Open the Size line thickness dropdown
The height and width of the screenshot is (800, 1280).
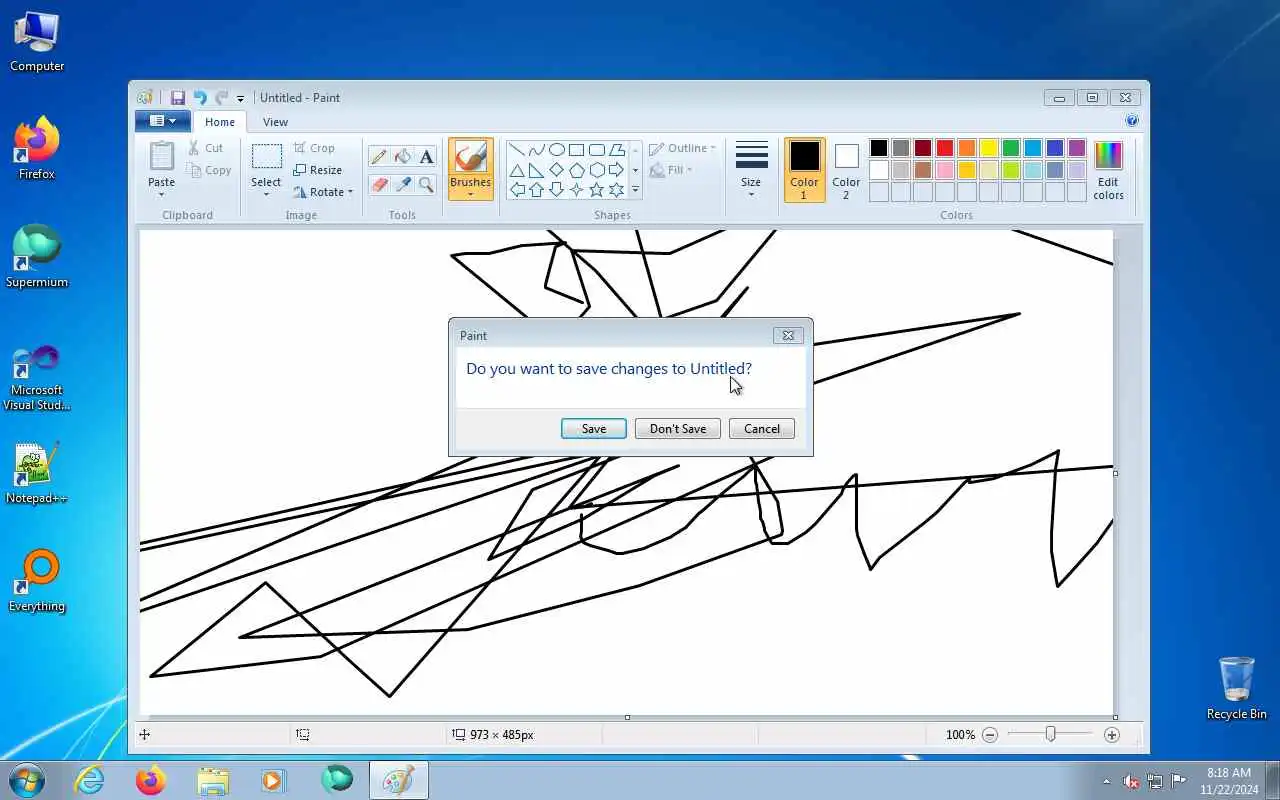[751, 170]
